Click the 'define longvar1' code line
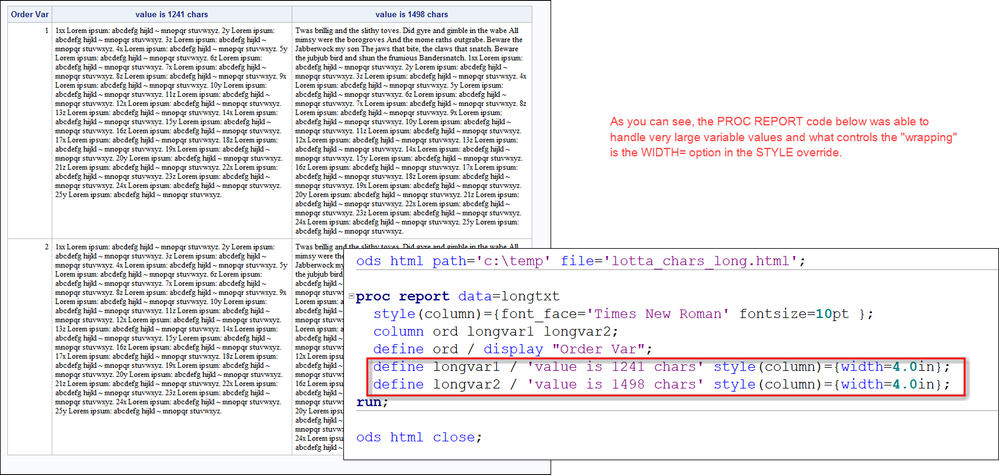Image resolution: width=999 pixels, height=475 pixels. tap(661, 367)
